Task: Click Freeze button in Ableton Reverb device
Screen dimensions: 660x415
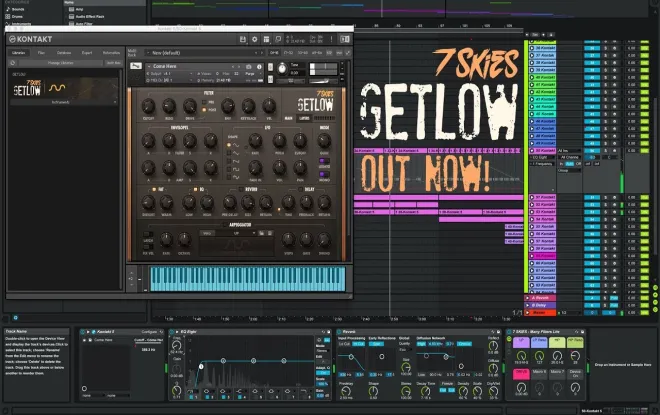Action: click(447, 383)
